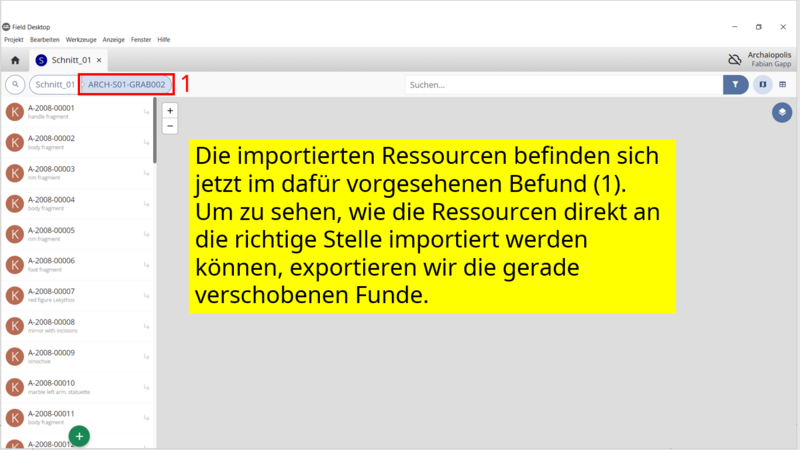Open the filter menu next to search
This screenshot has width=800, height=450.
point(736,85)
